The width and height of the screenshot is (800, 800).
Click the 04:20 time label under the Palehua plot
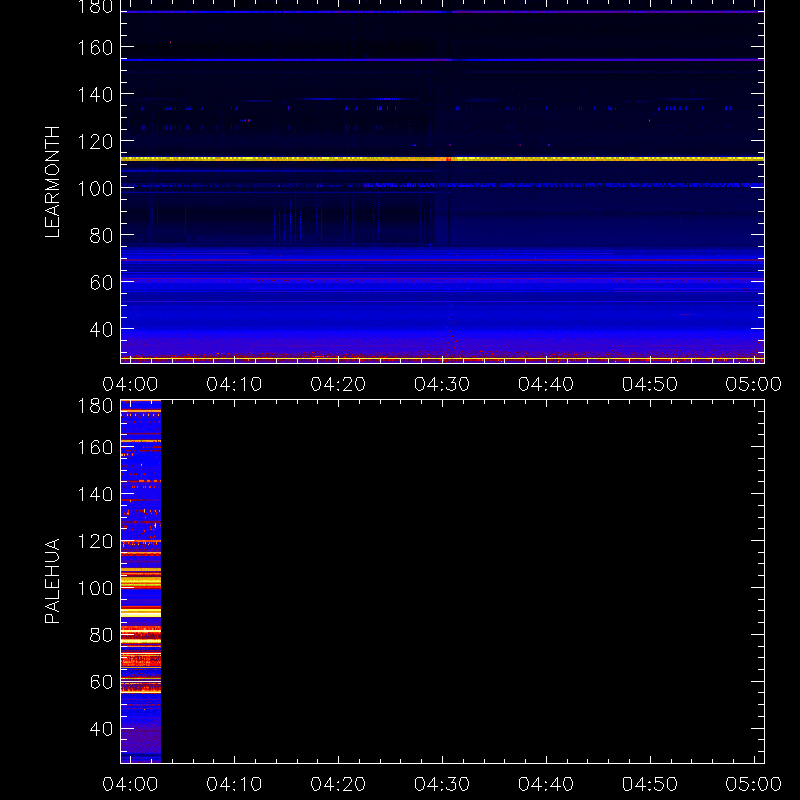(x=338, y=784)
